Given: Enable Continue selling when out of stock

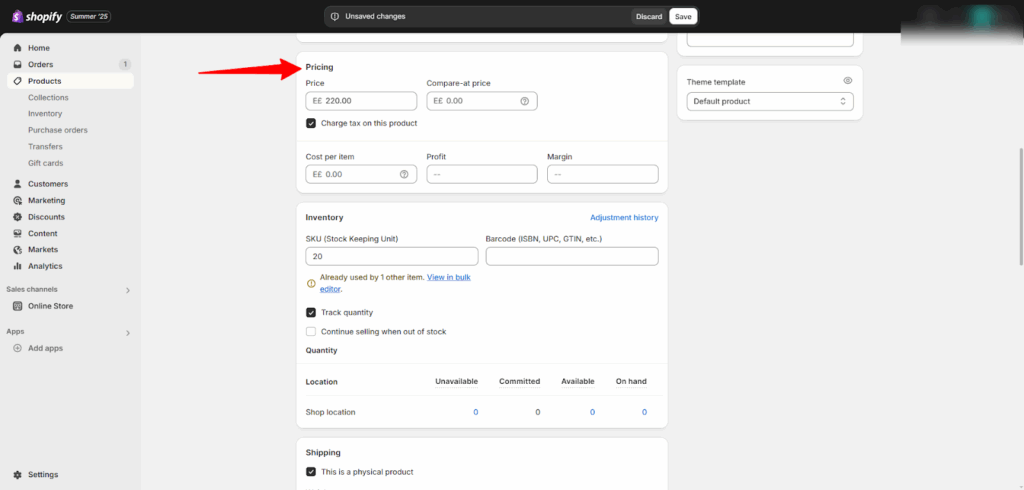Looking at the screenshot, I should [311, 331].
